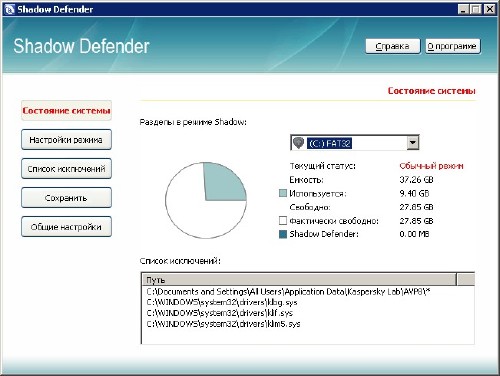Click the empty column header beside Путь
This screenshot has height=376, width=500.
tap(465, 280)
